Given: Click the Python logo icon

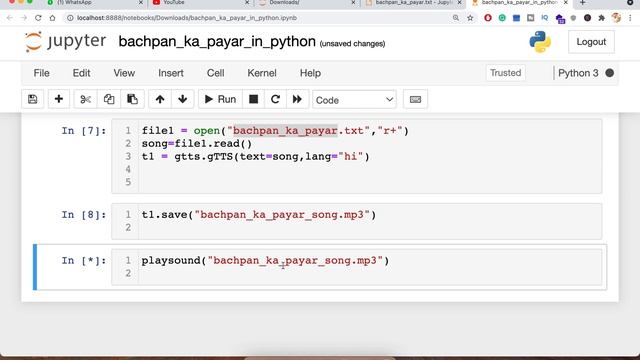Looking at the screenshot, I should pyautogui.click(x=540, y=42).
